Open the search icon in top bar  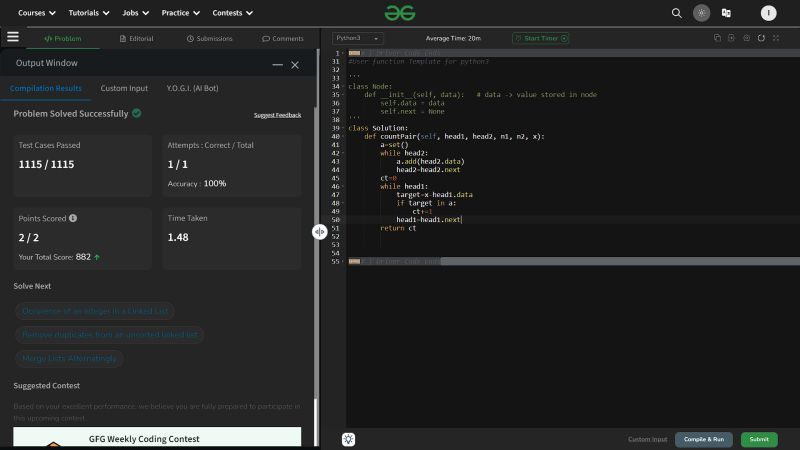(x=677, y=13)
